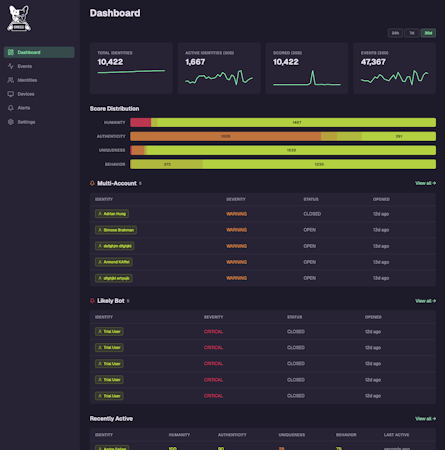Image resolution: width=445 pixels, height=450 pixels.
Task: Open Recently Active View all link
Action: click(x=425, y=419)
